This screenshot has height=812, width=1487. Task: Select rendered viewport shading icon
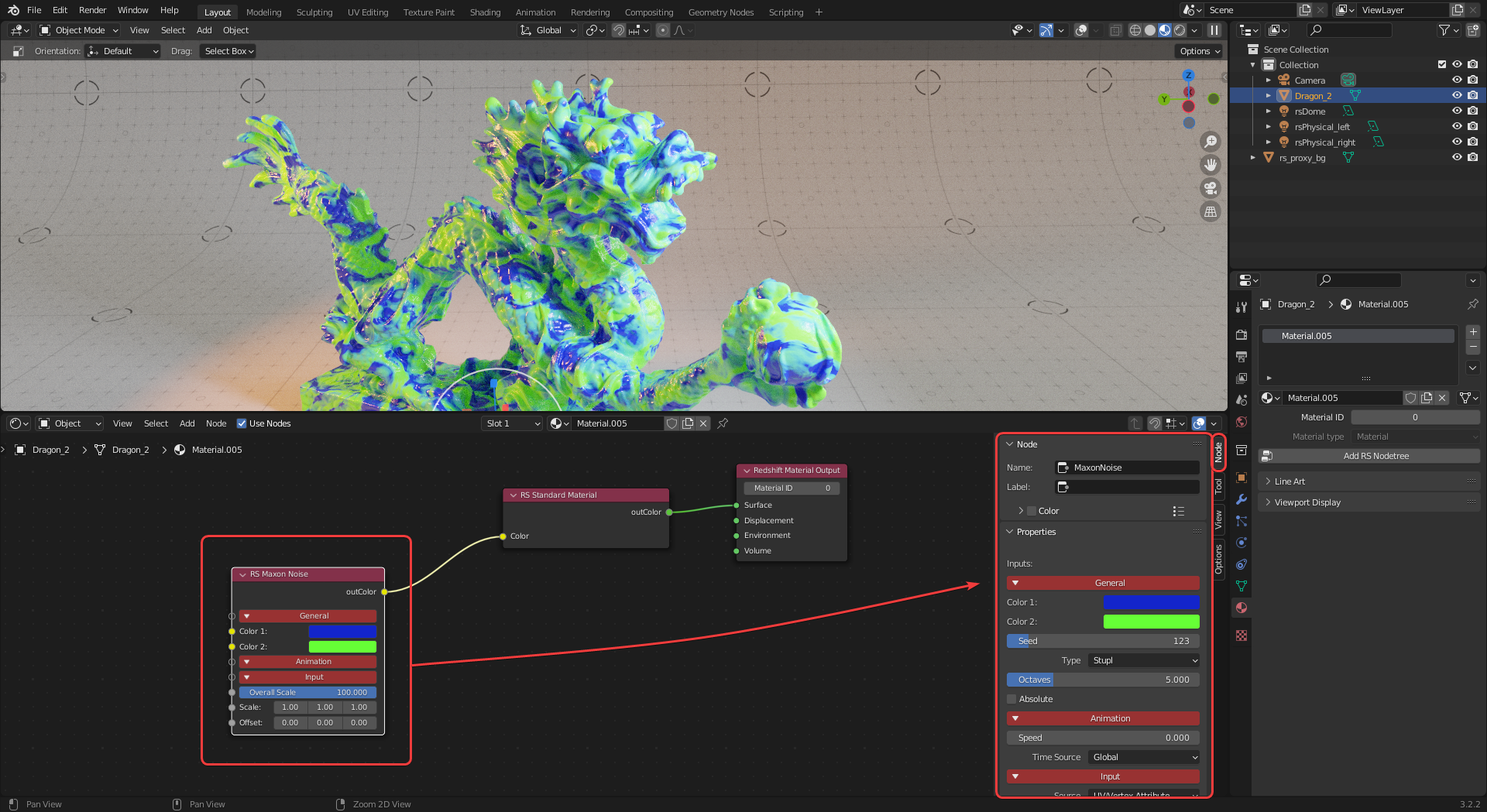coord(1180,30)
